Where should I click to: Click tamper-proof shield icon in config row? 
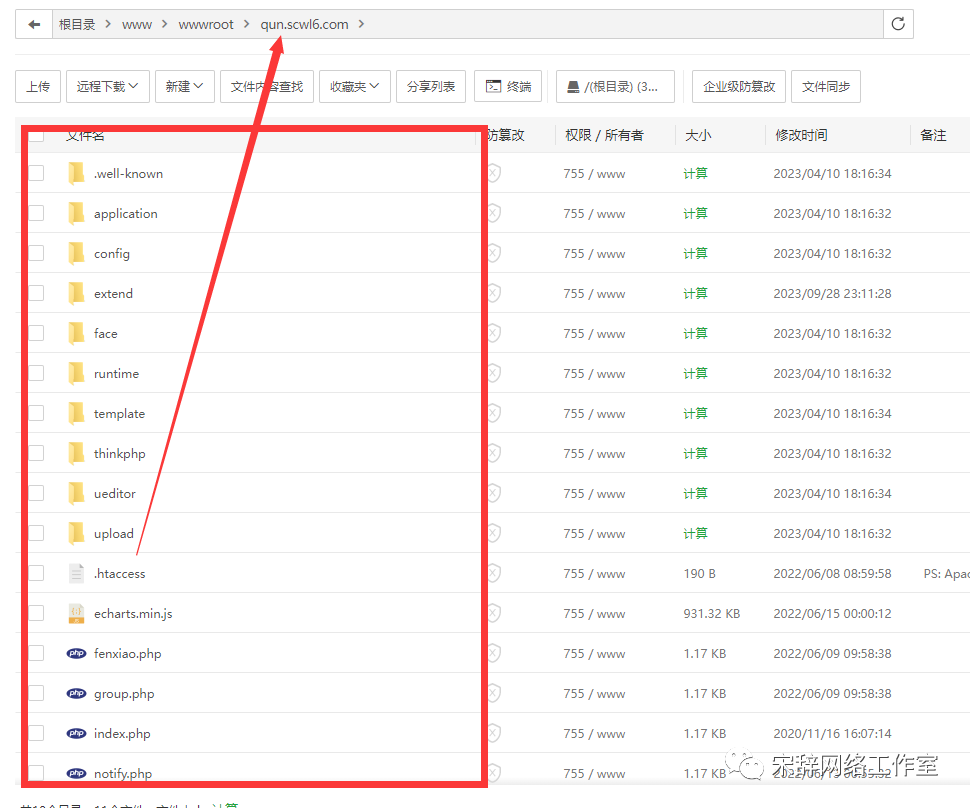click(493, 253)
